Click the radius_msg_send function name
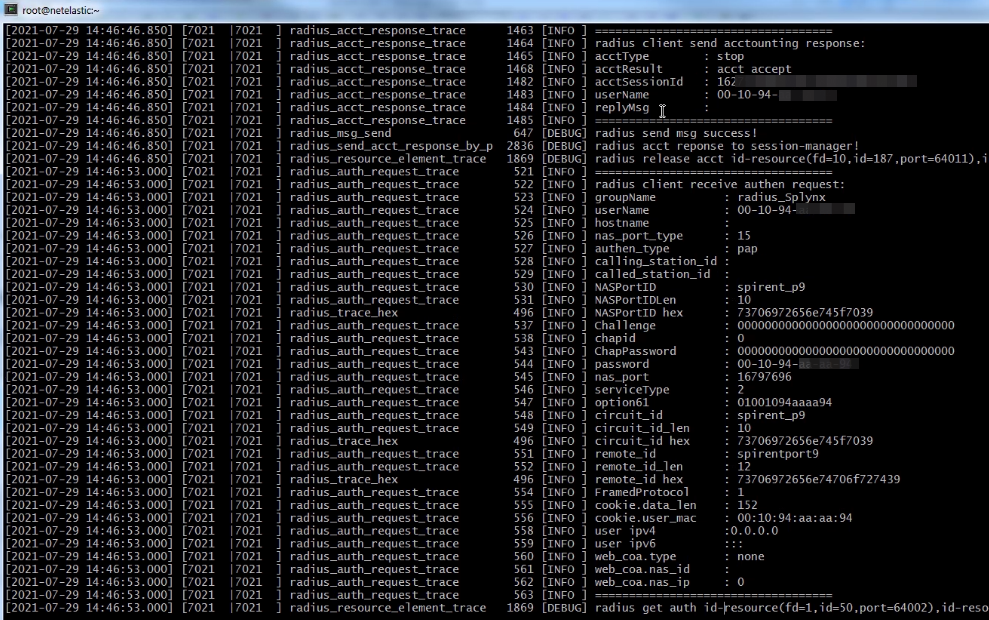Image resolution: width=989 pixels, height=620 pixels. (340, 133)
